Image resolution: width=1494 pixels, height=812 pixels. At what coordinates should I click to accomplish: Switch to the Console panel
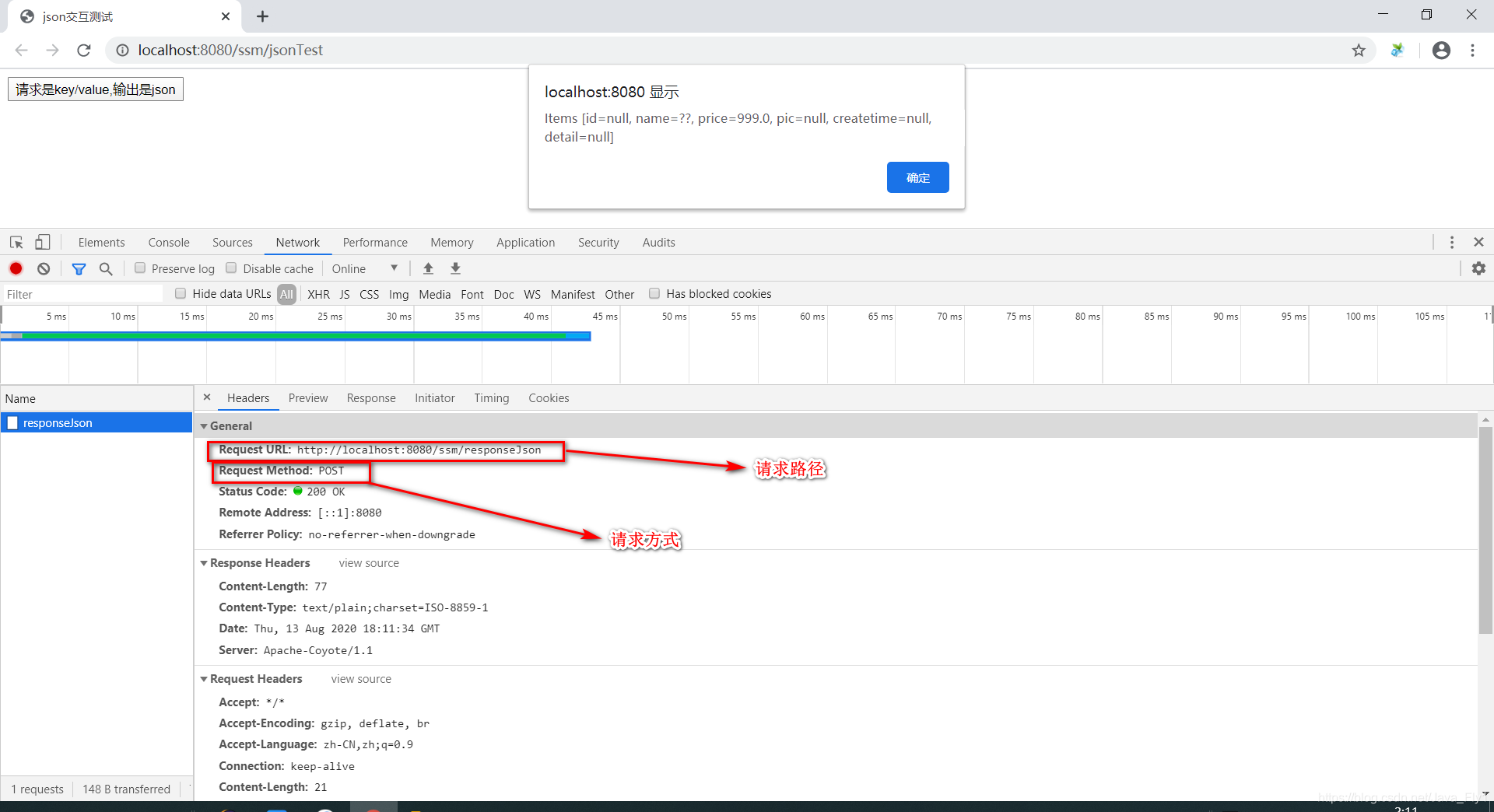169,243
